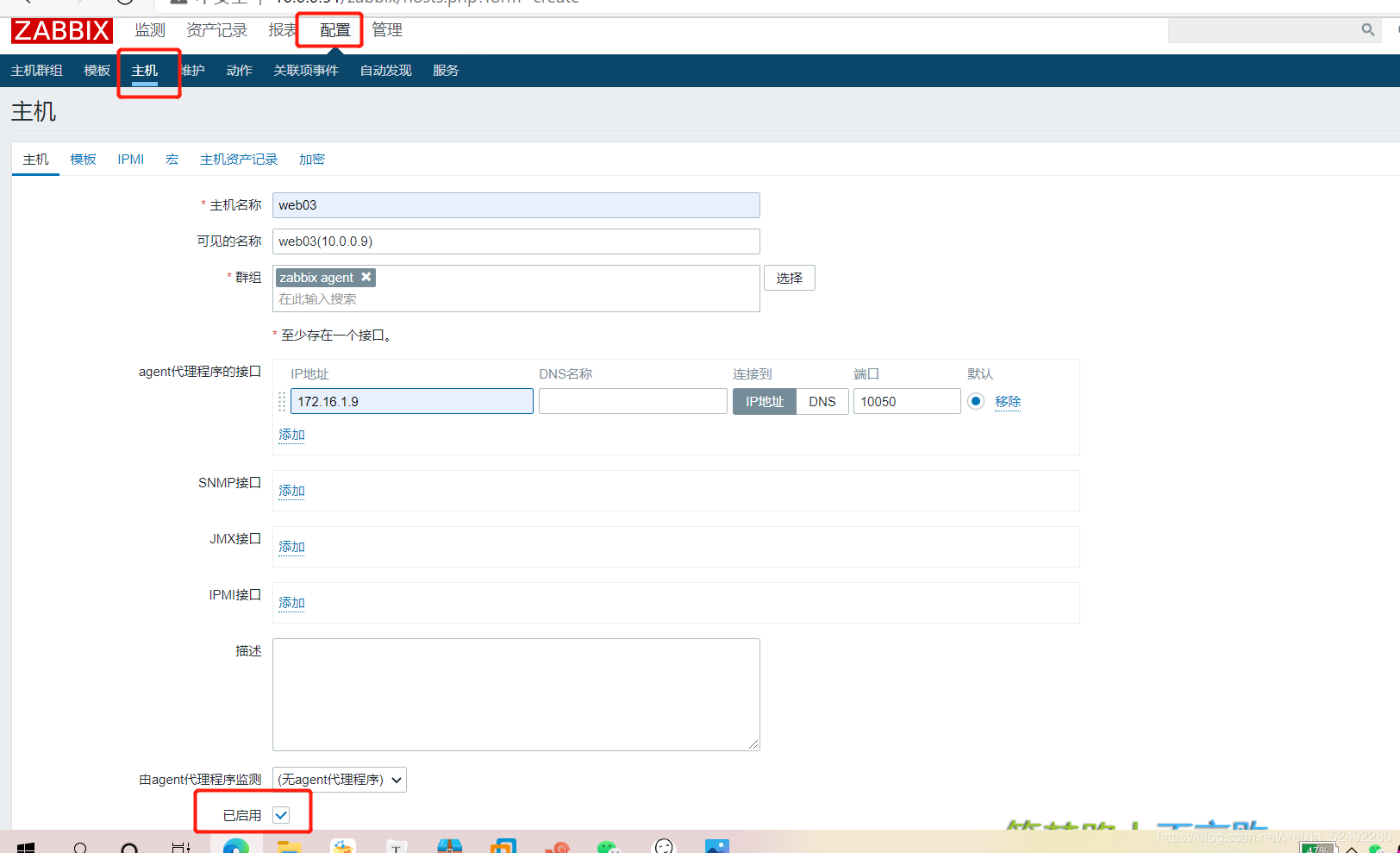Viewport: 1400px width, 853px height.
Task: Focus the 可见的名称 input field
Action: coord(516,241)
